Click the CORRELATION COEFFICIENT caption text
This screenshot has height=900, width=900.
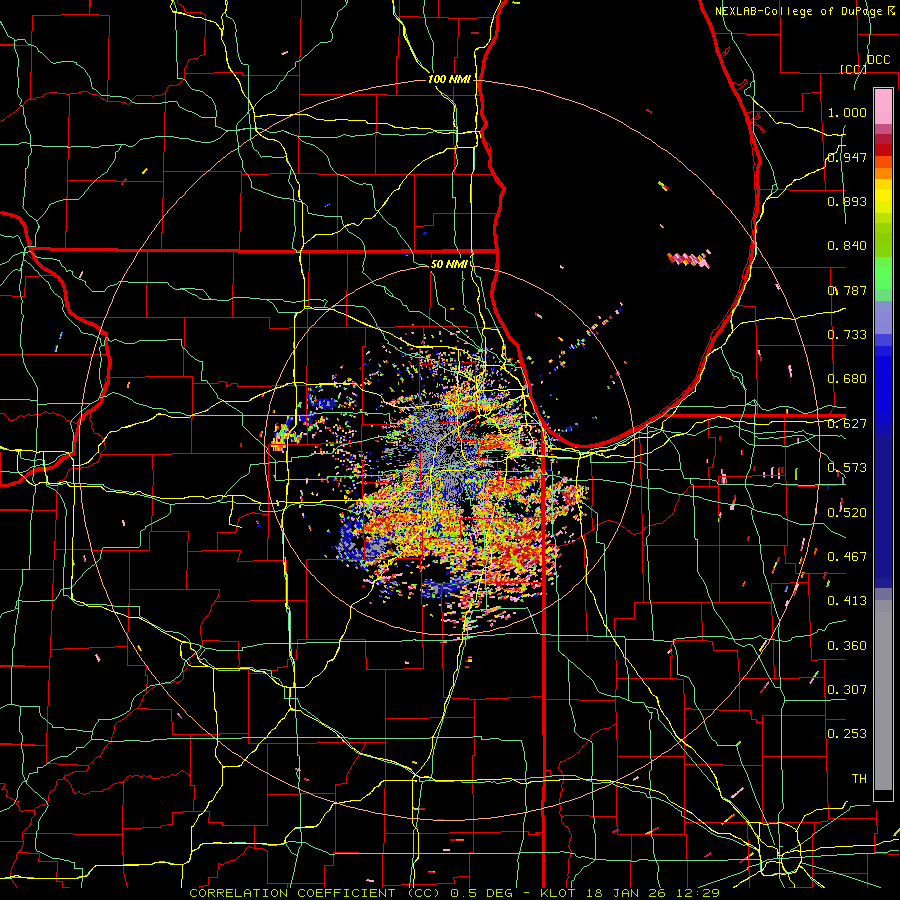(297, 893)
